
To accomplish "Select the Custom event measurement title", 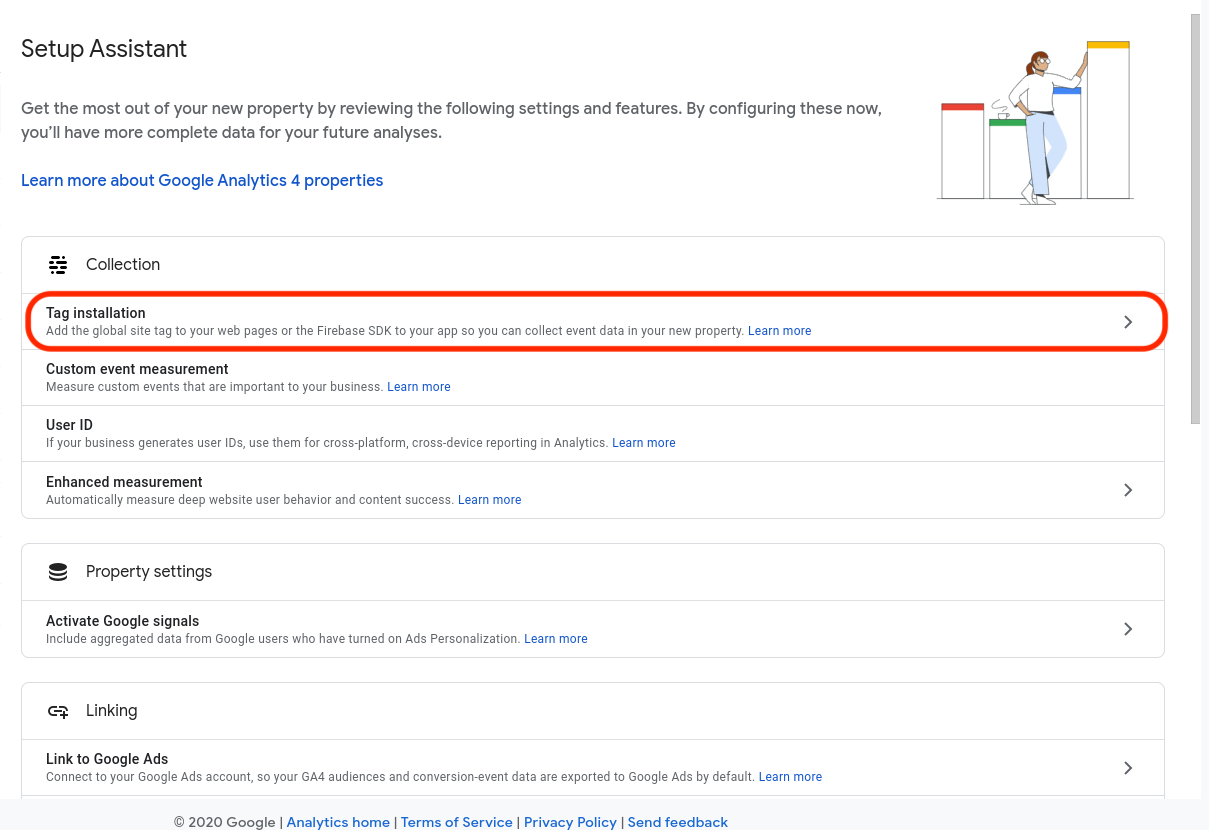I will pyautogui.click(x=137, y=369).
